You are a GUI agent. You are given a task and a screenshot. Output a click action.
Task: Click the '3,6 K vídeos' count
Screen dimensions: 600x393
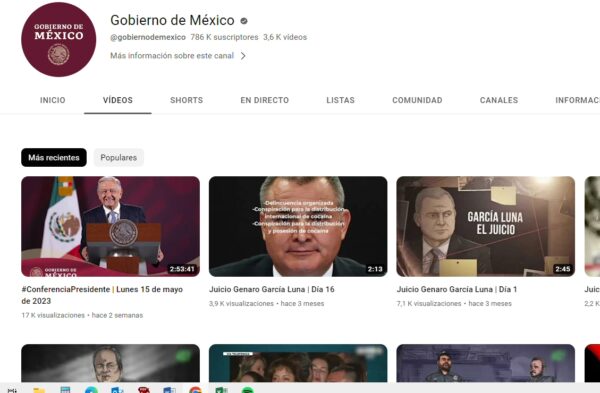coord(285,37)
